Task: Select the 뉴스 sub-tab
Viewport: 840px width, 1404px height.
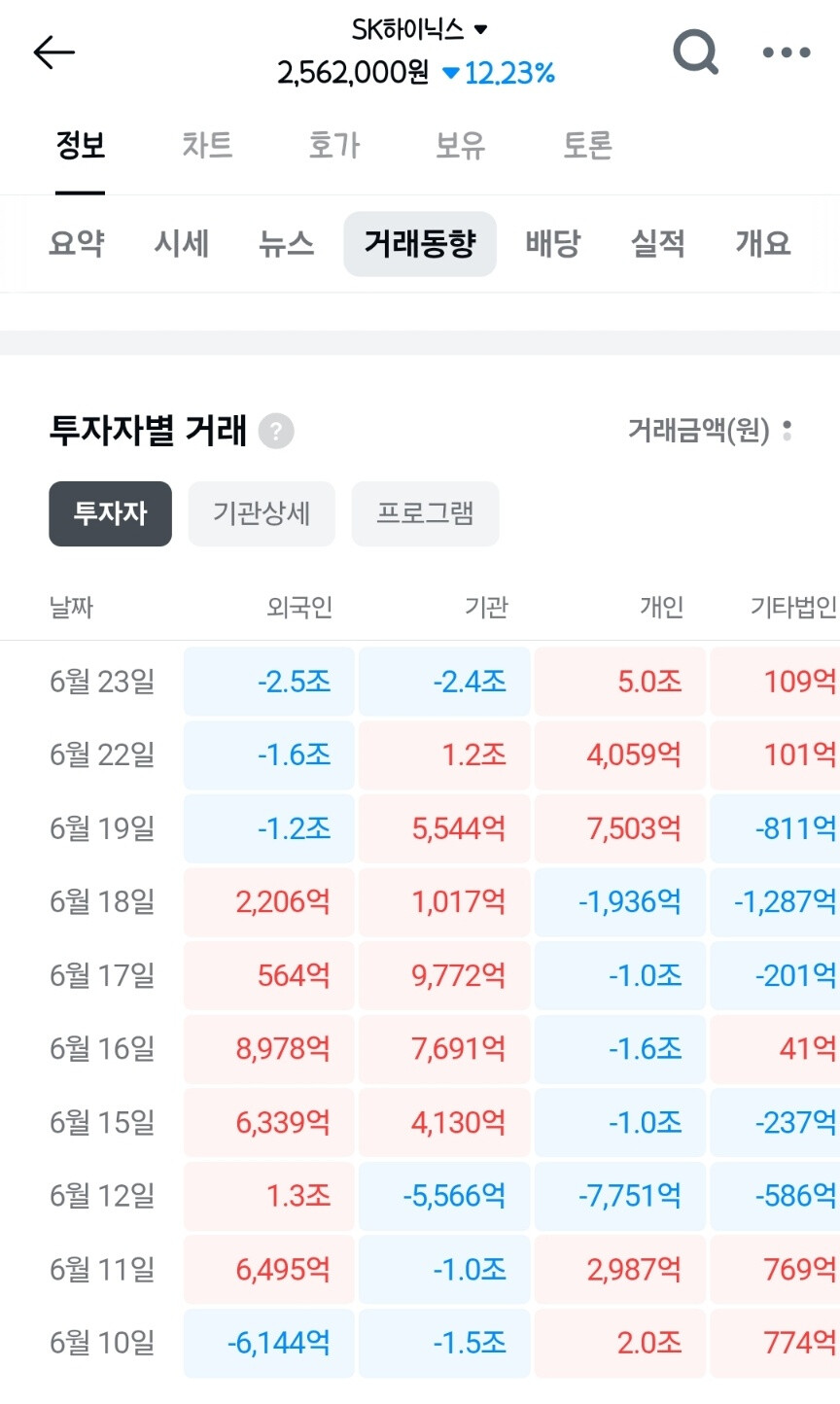Action: point(287,243)
